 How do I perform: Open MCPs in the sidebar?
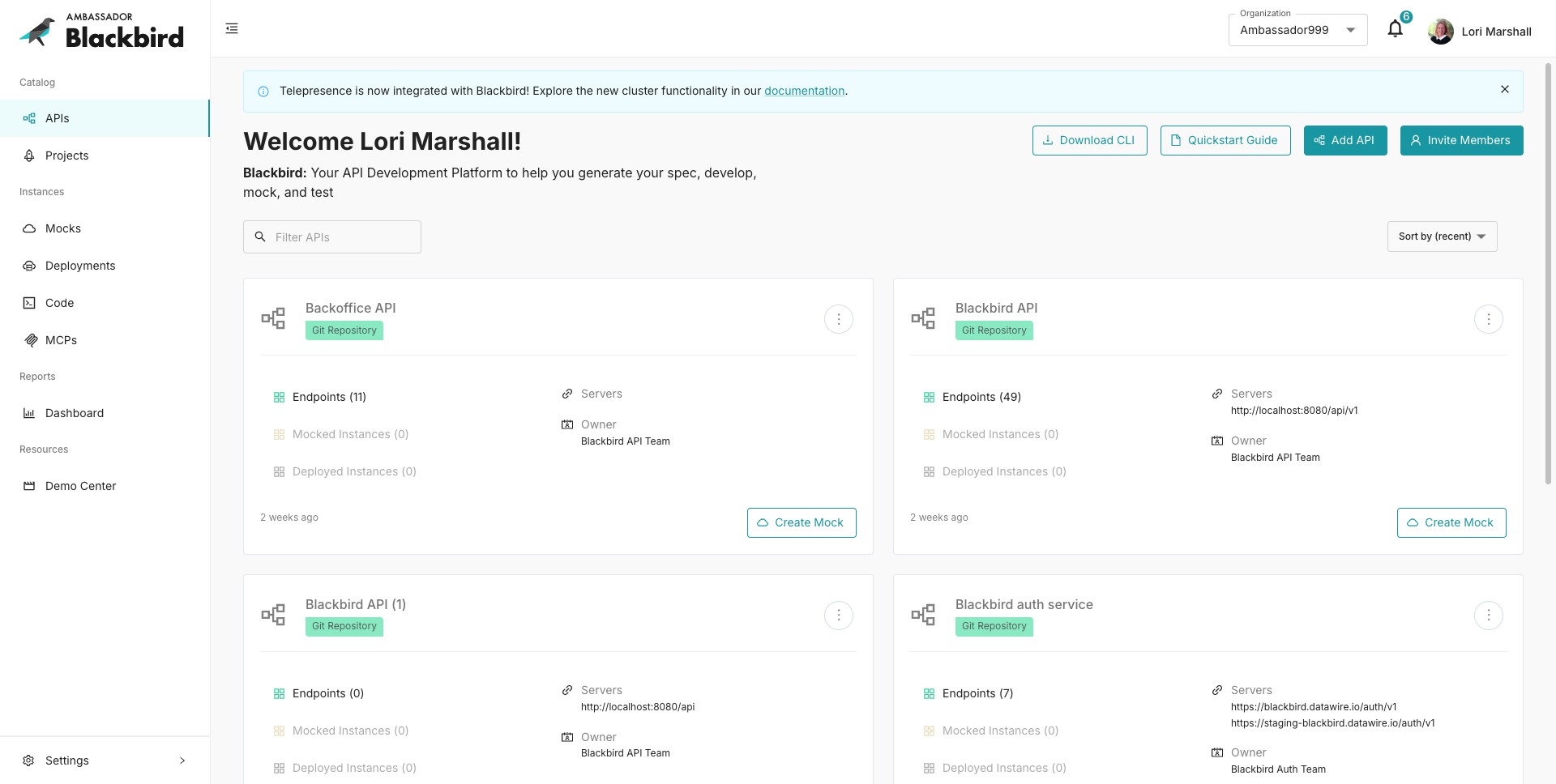coord(105,340)
